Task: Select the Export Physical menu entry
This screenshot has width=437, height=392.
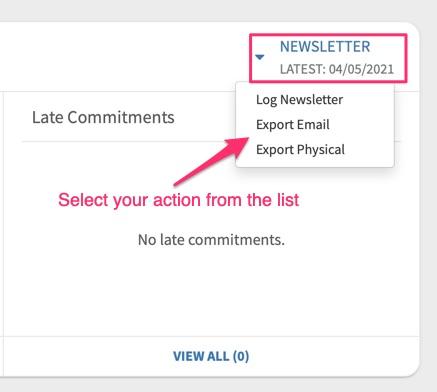Action: 300,150
